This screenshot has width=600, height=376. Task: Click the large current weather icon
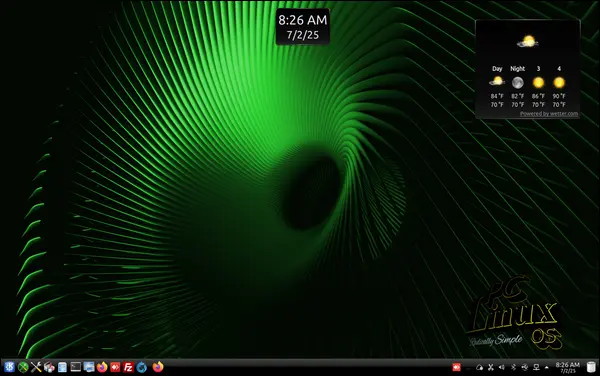(528, 41)
